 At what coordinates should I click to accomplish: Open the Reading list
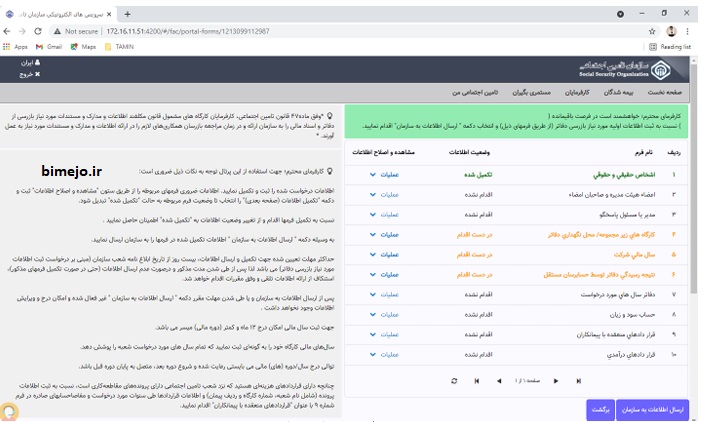point(670,46)
